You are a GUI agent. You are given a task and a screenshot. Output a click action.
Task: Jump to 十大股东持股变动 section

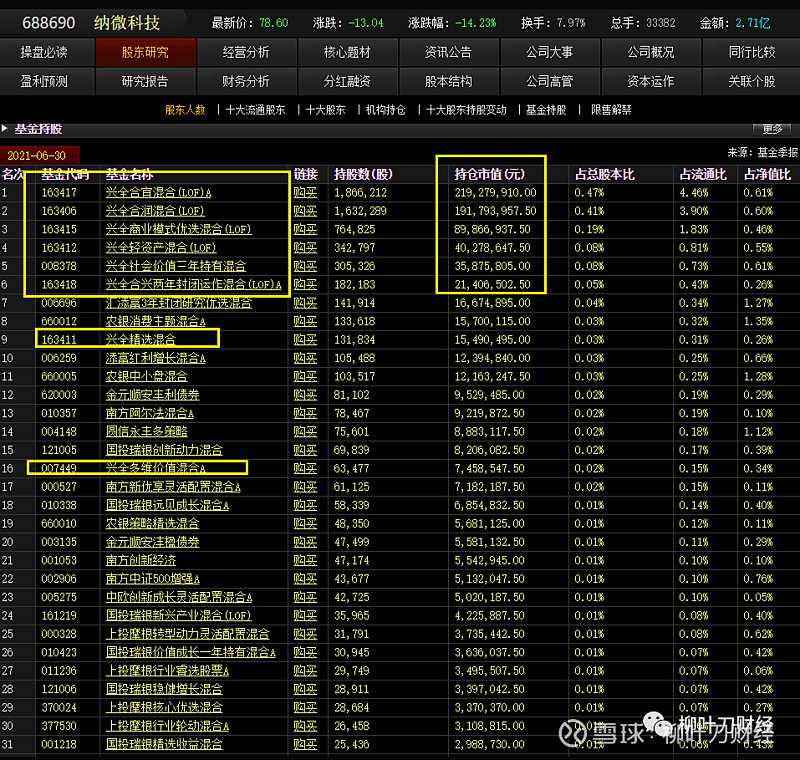click(466, 110)
